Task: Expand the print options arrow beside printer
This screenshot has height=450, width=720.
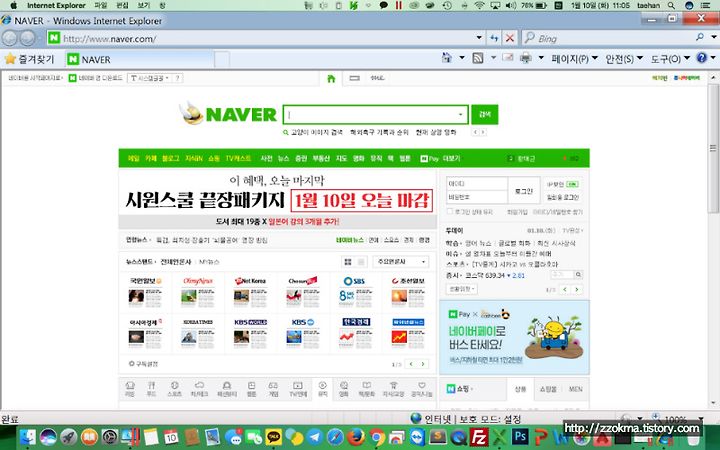Action: click(x=541, y=58)
